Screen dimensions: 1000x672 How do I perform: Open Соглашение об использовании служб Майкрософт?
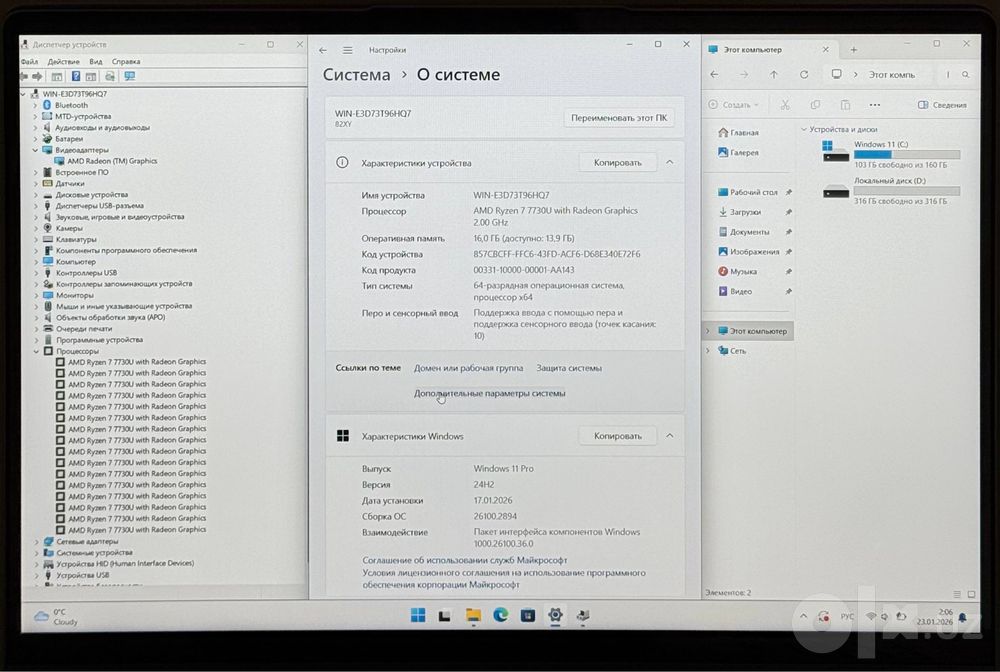(464, 560)
